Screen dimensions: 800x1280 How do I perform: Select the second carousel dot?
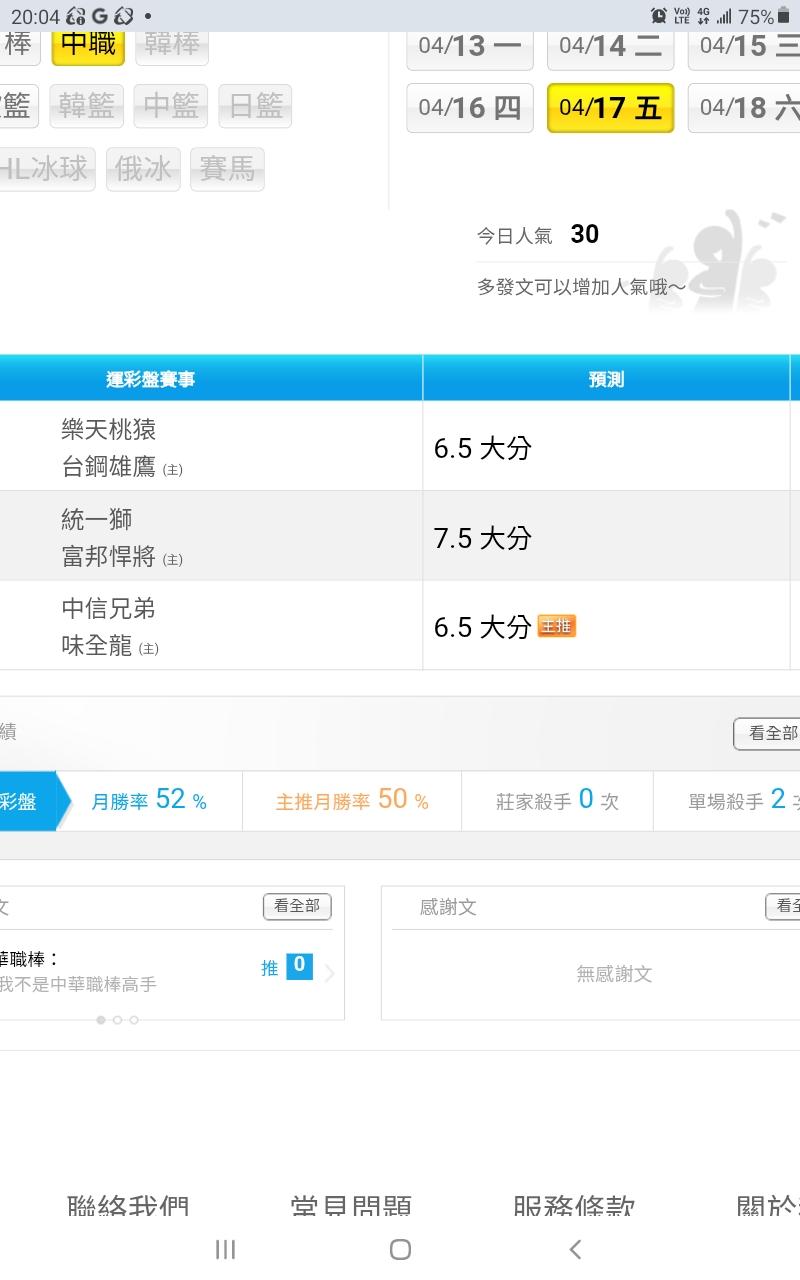tap(117, 1020)
